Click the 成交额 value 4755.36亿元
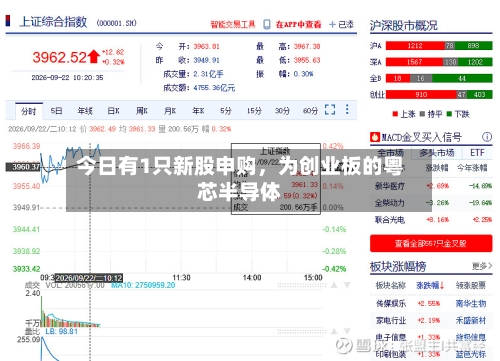Image resolution: width=500 pixels, height=361 pixels. tap(214, 88)
